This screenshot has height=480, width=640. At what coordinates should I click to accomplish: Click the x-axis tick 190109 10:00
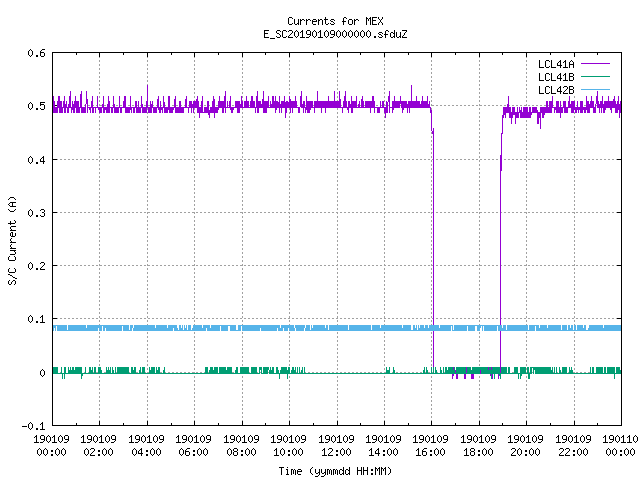289,446
